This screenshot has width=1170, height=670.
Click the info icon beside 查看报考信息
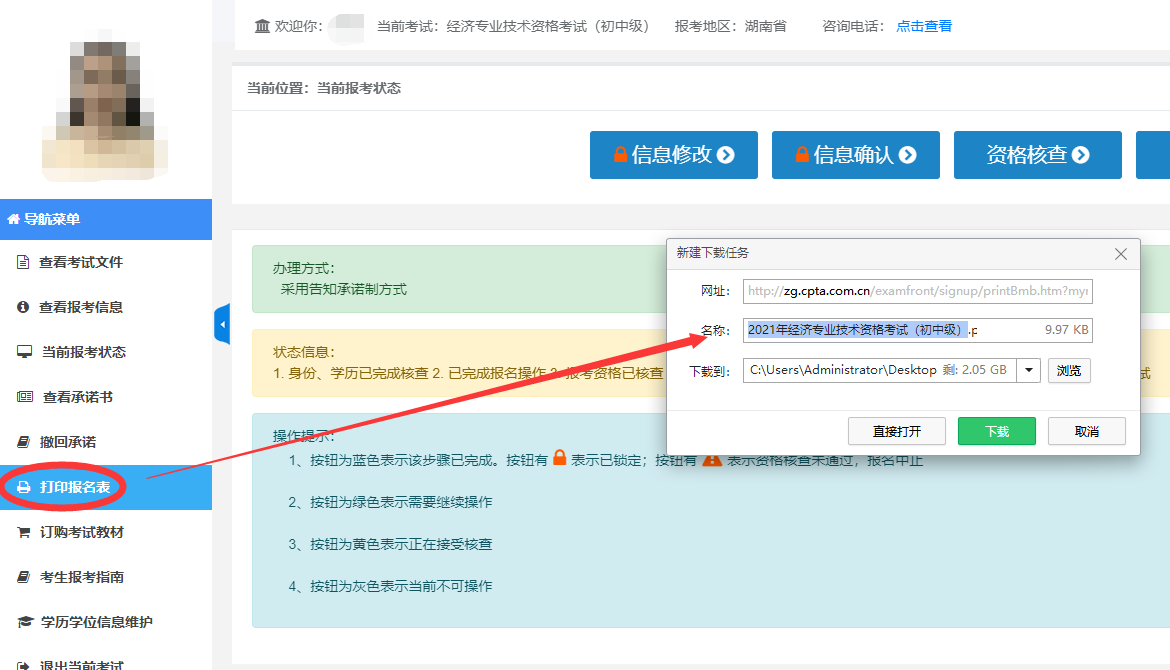pos(23,306)
